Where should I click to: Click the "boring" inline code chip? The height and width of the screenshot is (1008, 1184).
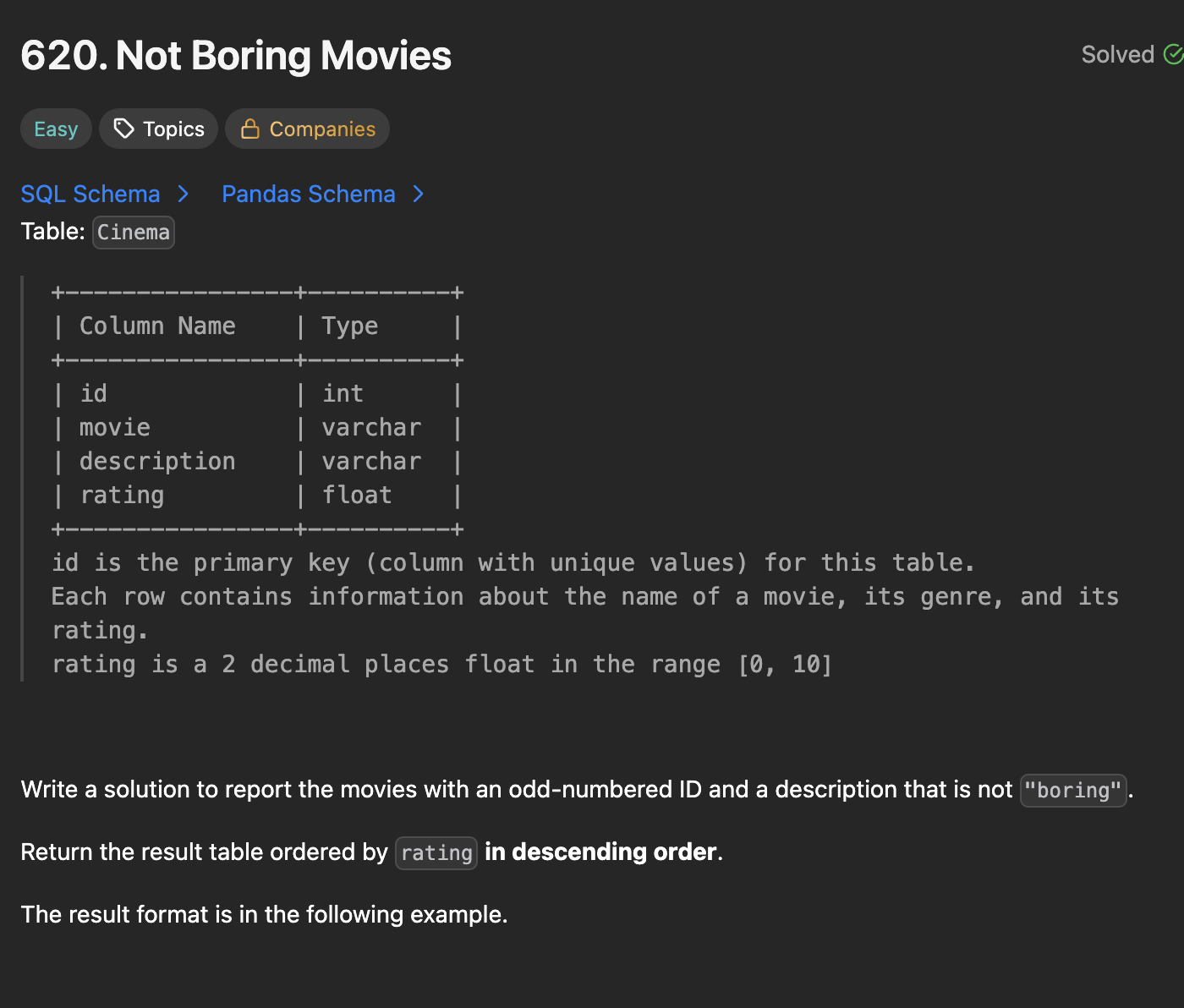[1072, 791]
